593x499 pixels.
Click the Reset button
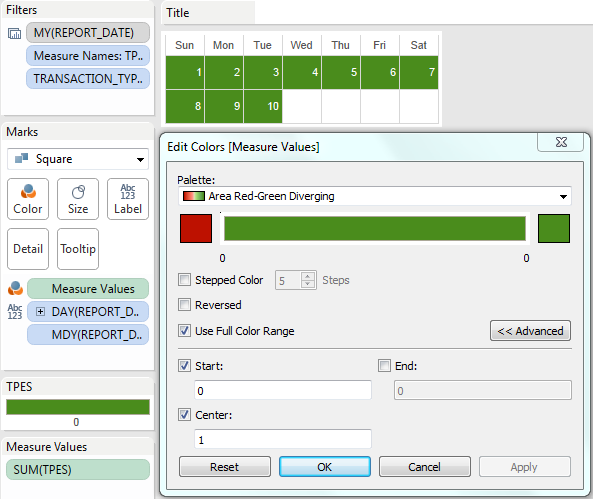pos(225,466)
